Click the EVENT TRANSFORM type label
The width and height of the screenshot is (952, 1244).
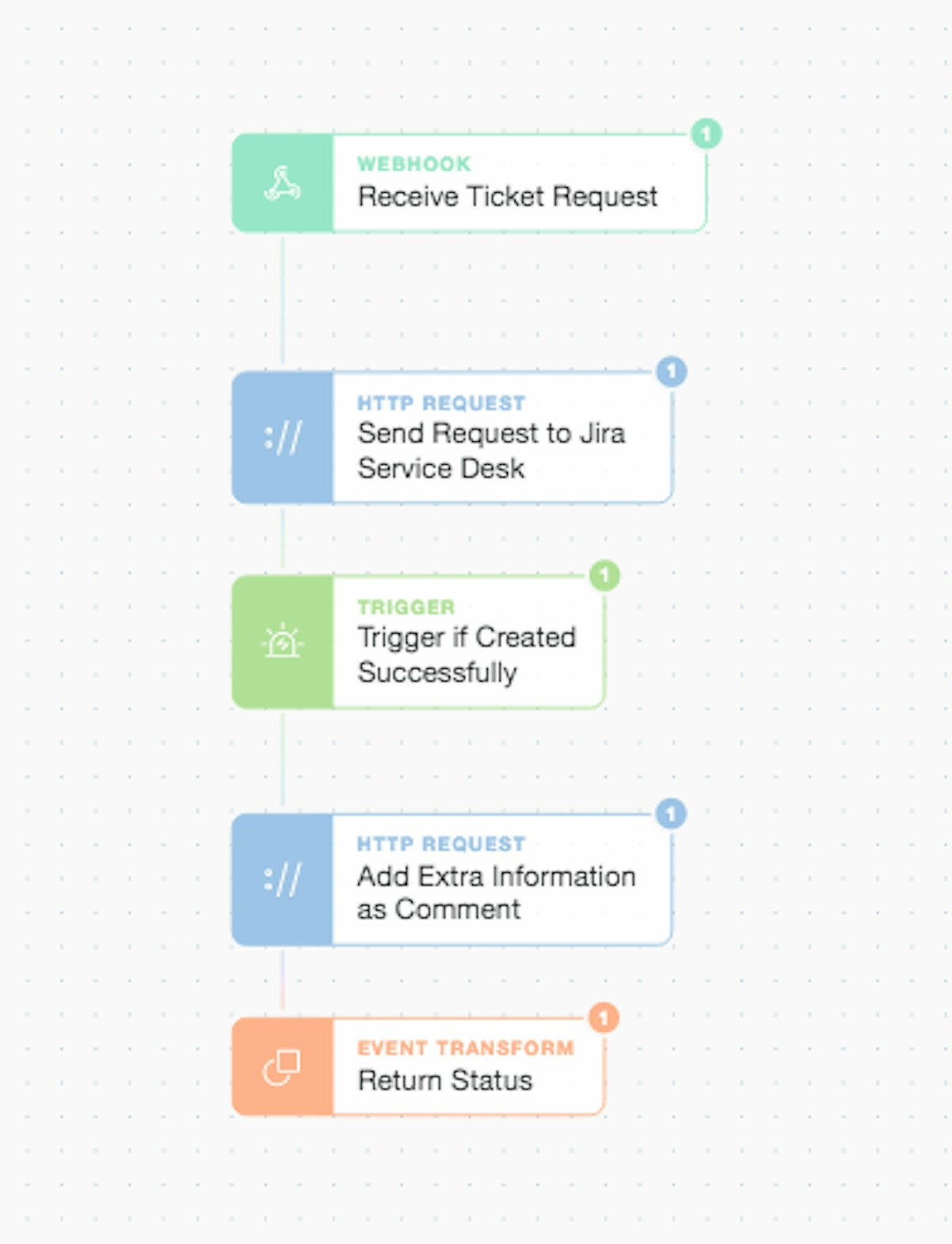point(466,1048)
